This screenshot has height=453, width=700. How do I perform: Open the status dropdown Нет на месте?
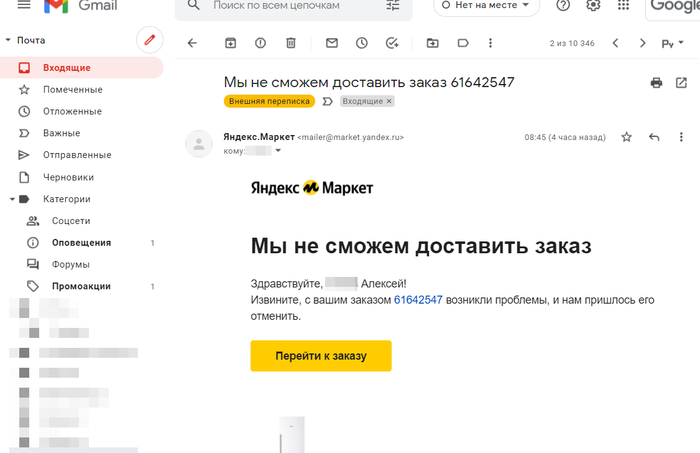tap(486, 5)
